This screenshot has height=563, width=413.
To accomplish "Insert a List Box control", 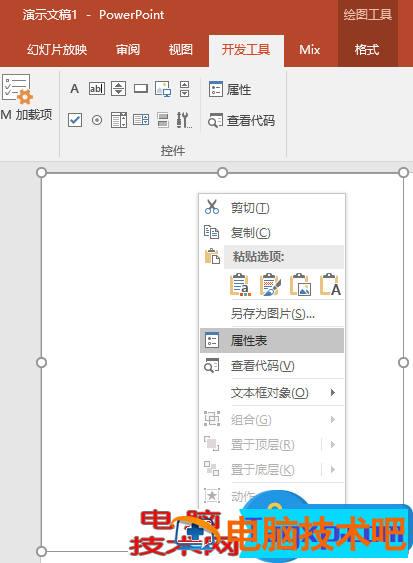I will click(119, 120).
